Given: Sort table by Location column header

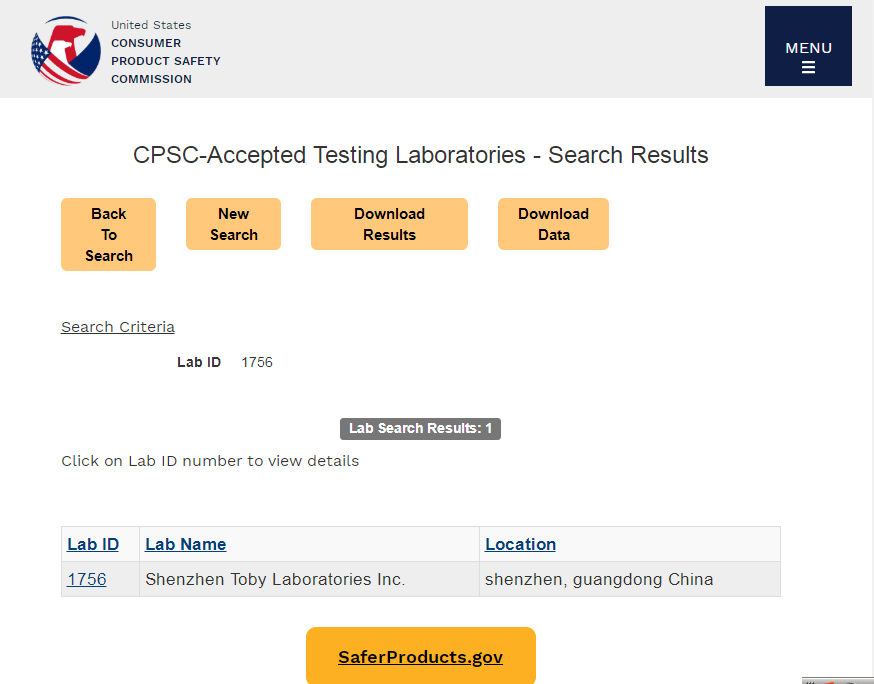Looking at the screenshot, I should click(x=520, y=544).
